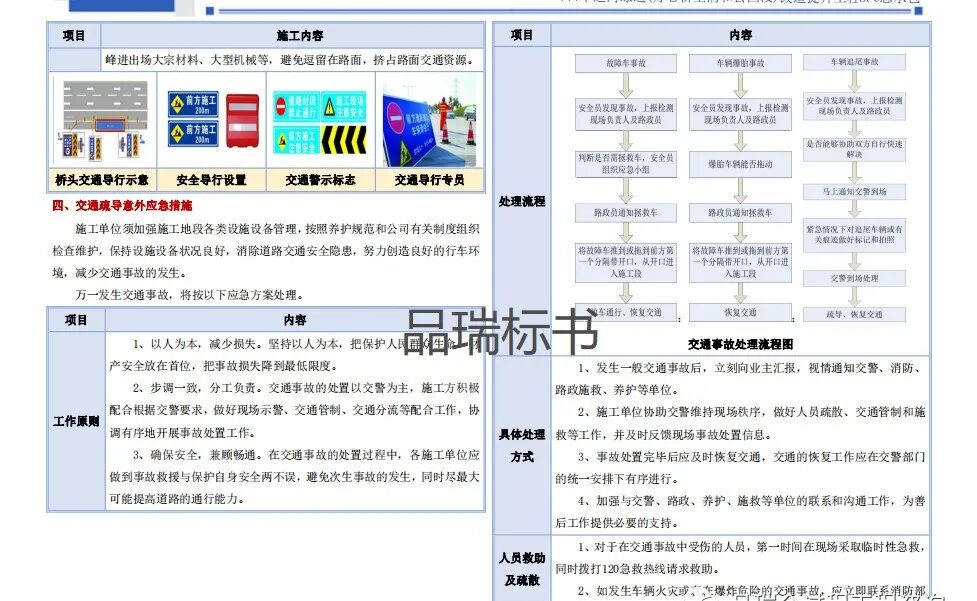Click the blue 前方施工200m construction sign

tap(193, 105)
